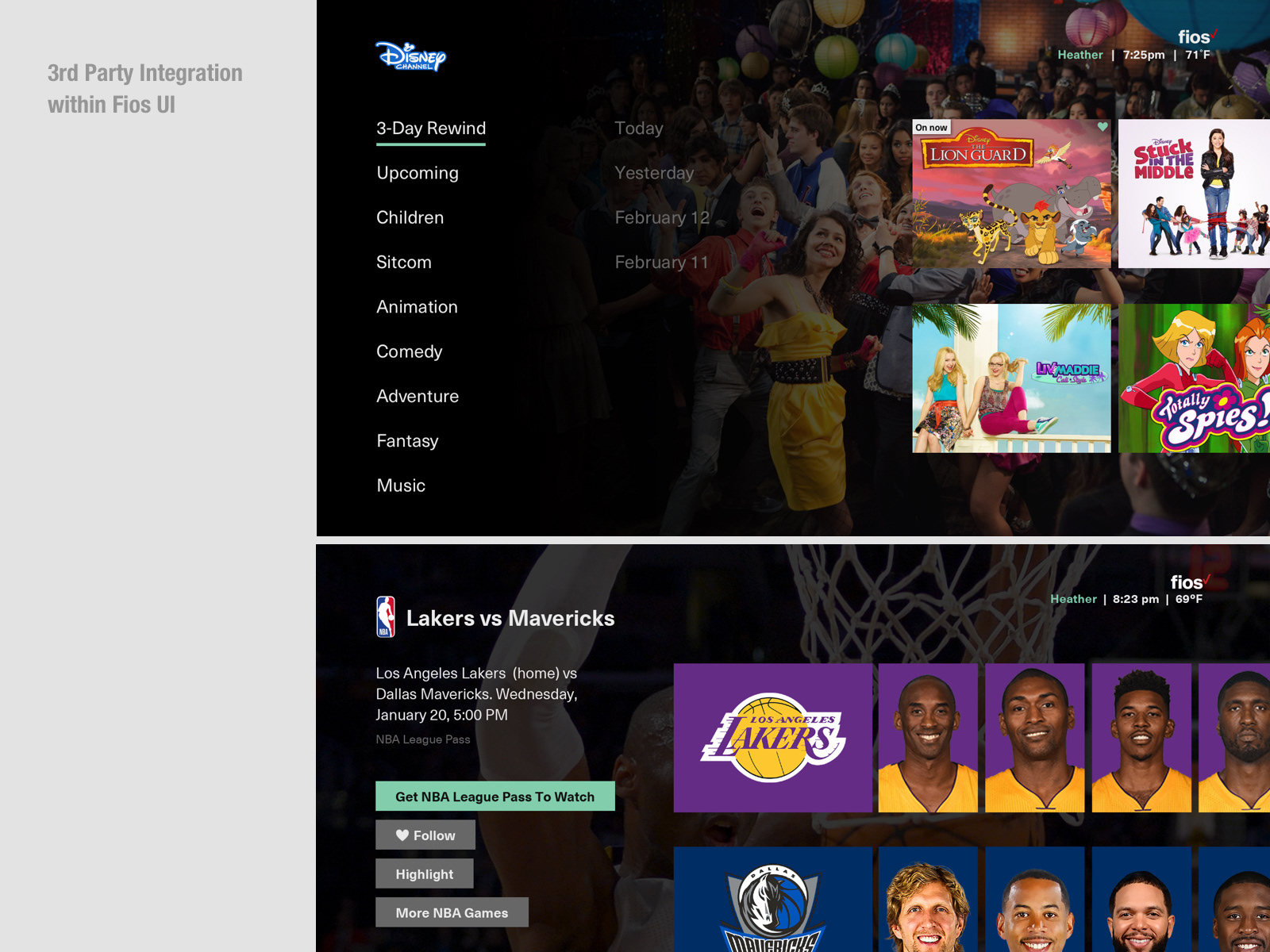
Task: Click the Highlight button
Action: (x=425, y=873)
